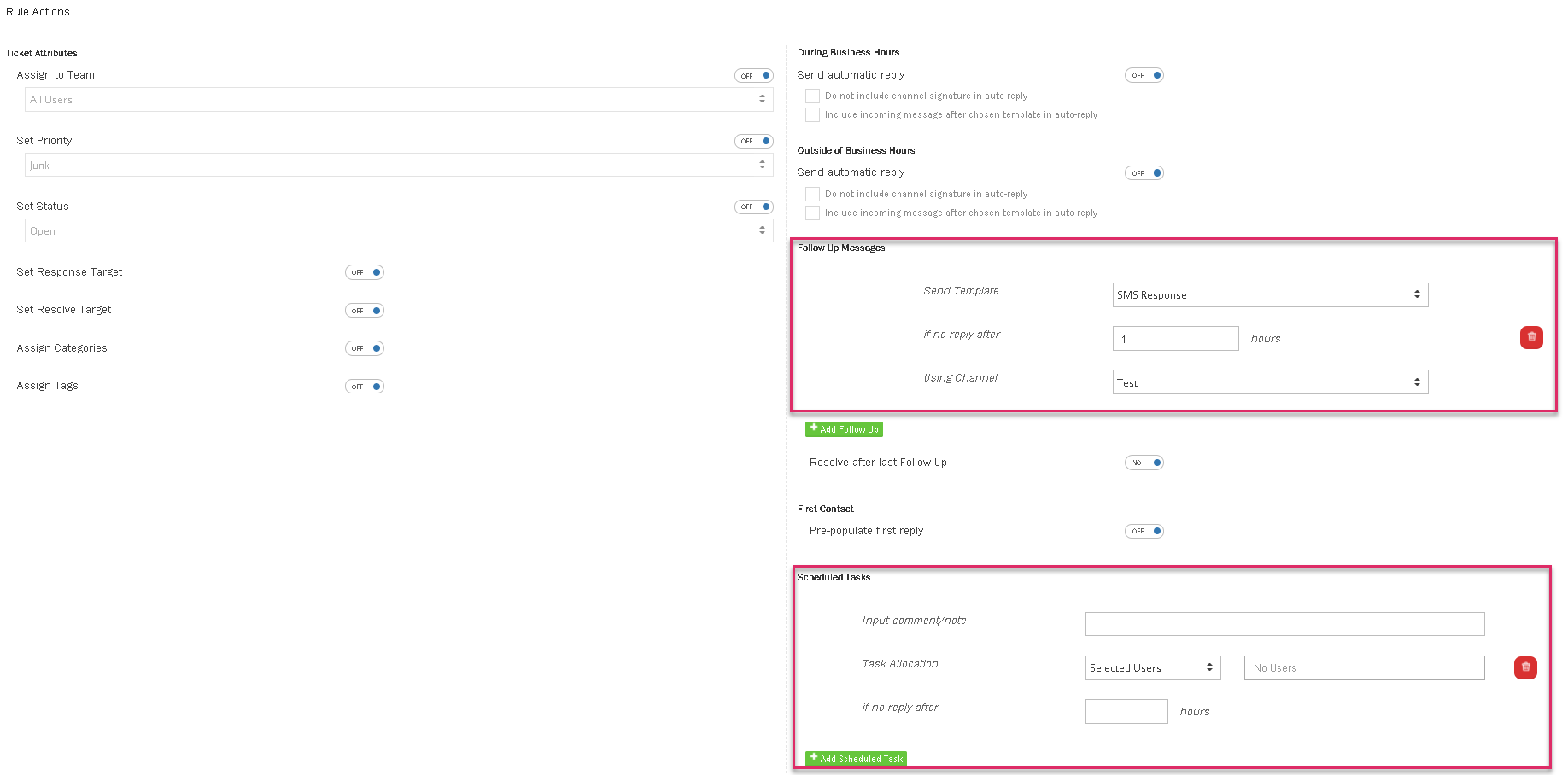
Task: Turn on Set Status toggle
Action: (x=753, y=207)
